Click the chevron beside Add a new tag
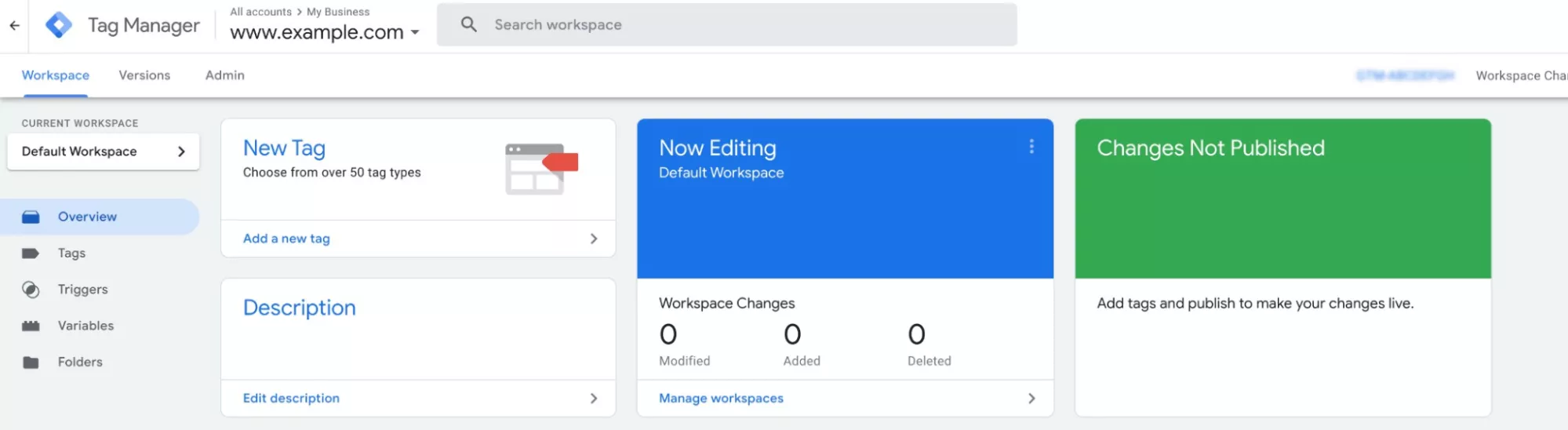The width and height of the screenshot is (1568, 430). [x=594, y=239]
